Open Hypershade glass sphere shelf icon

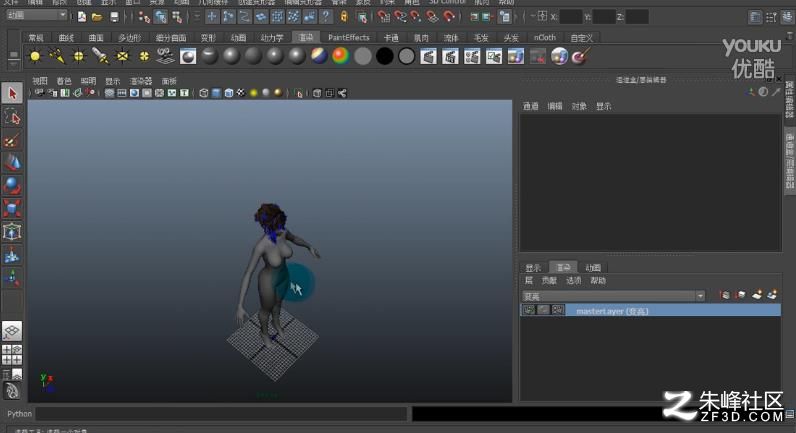coord(559,56)
